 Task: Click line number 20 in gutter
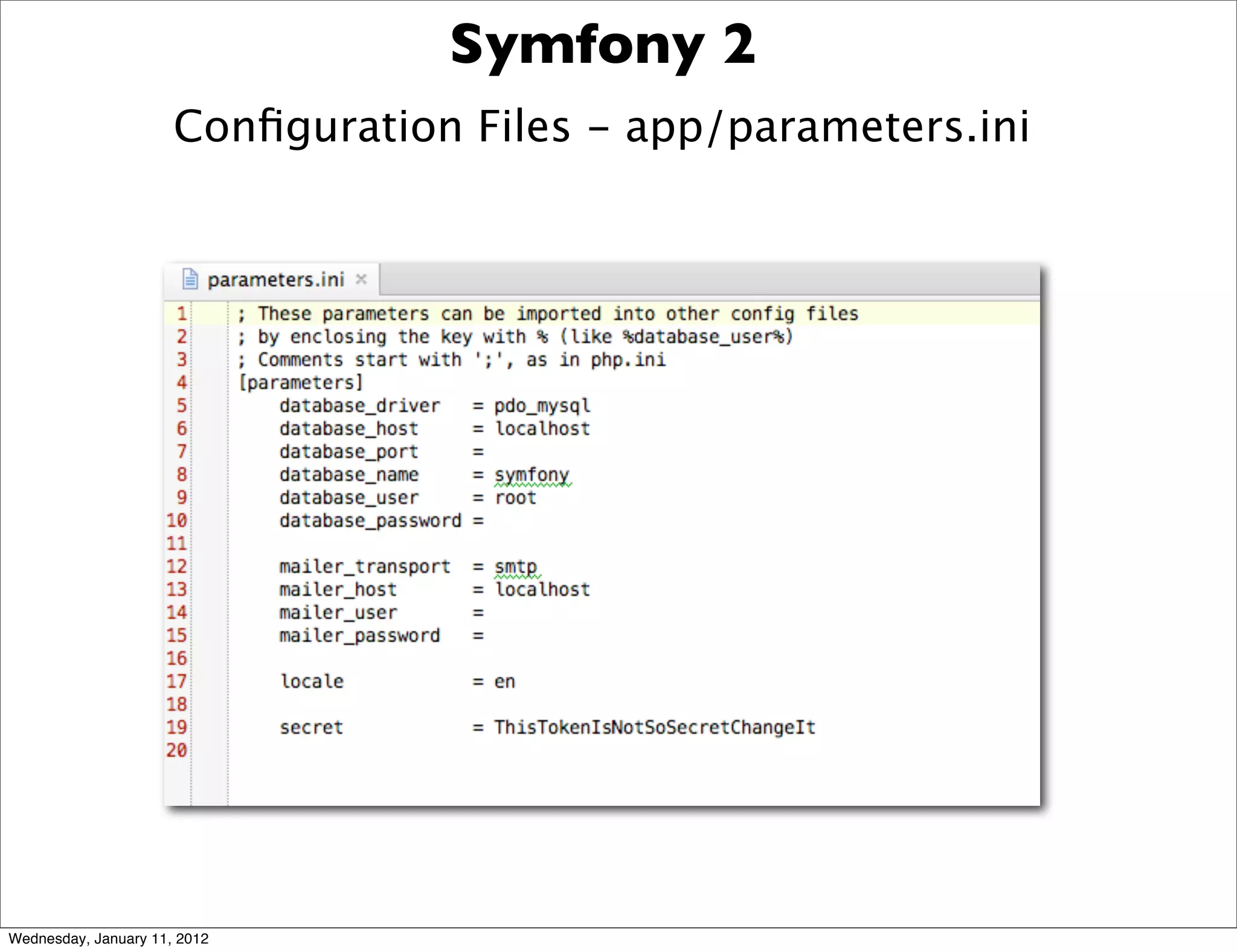pyautogui.click(x=177, y=750)
